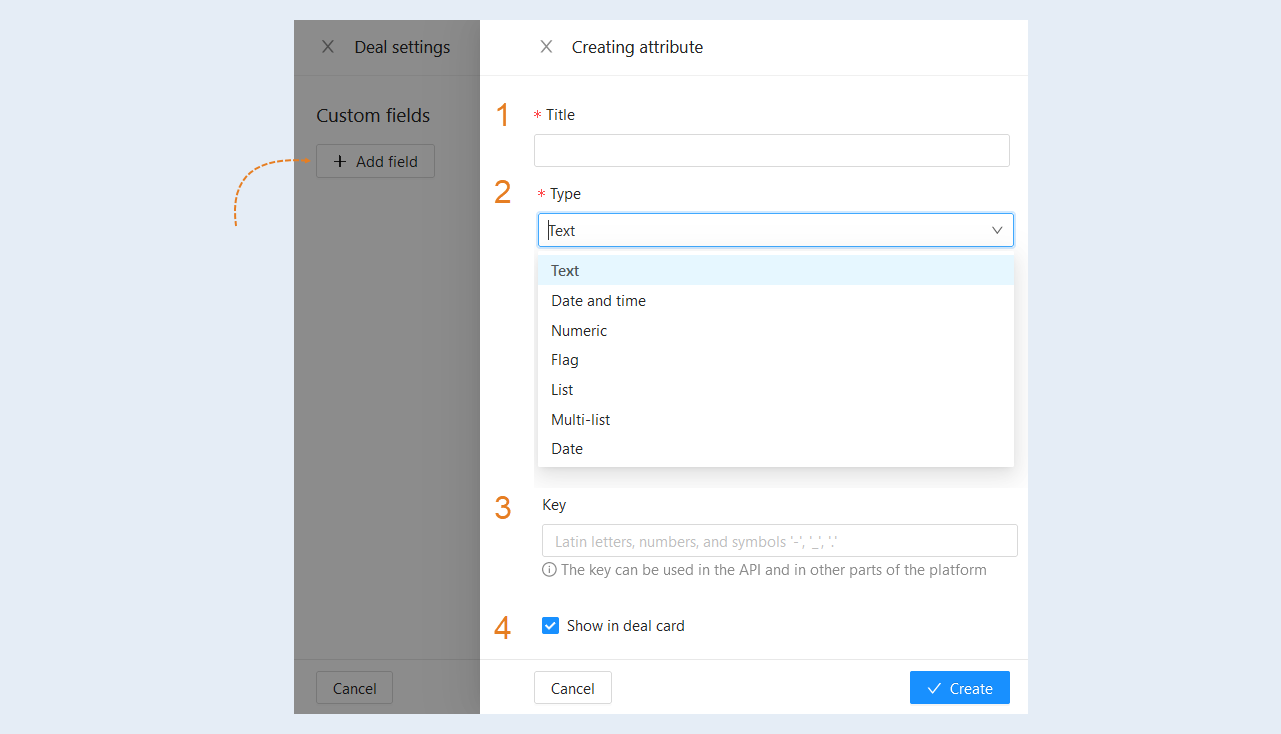This screenshot has height=734, width=1281.
Task: Click the Custom fields heading
Action: [373, 116]
